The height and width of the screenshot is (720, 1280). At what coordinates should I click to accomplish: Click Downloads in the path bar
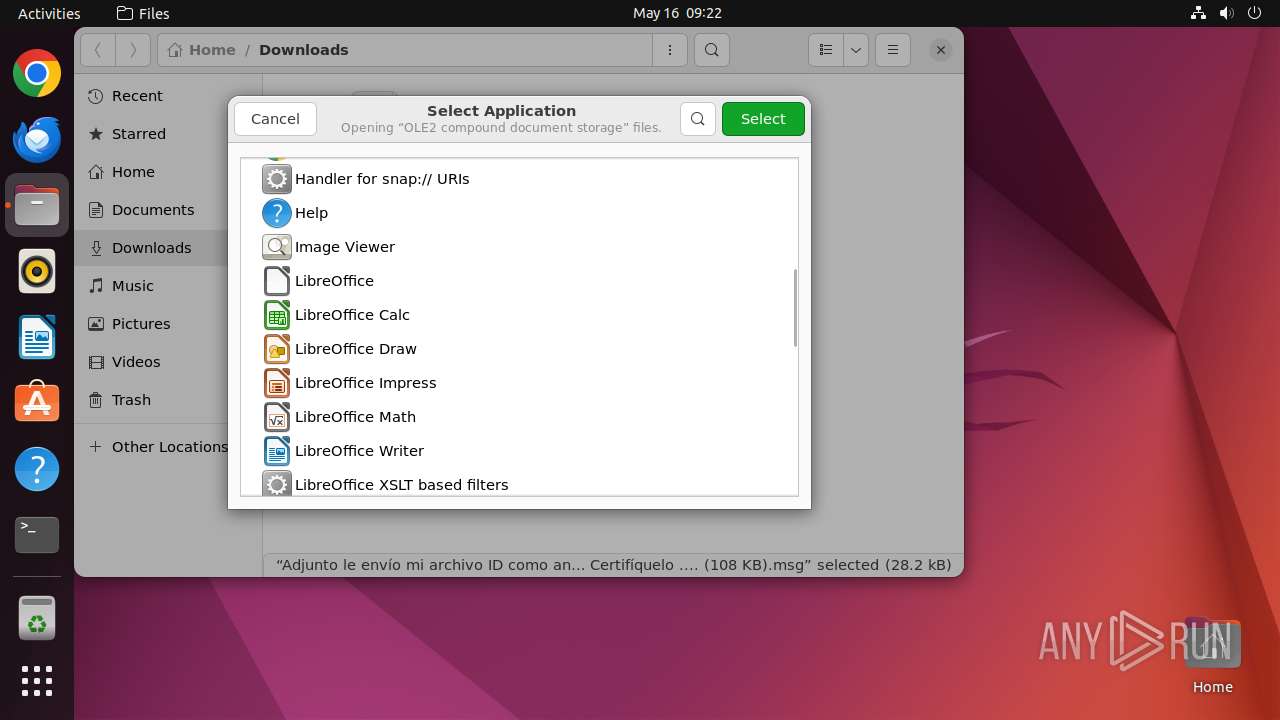[304, 50]
